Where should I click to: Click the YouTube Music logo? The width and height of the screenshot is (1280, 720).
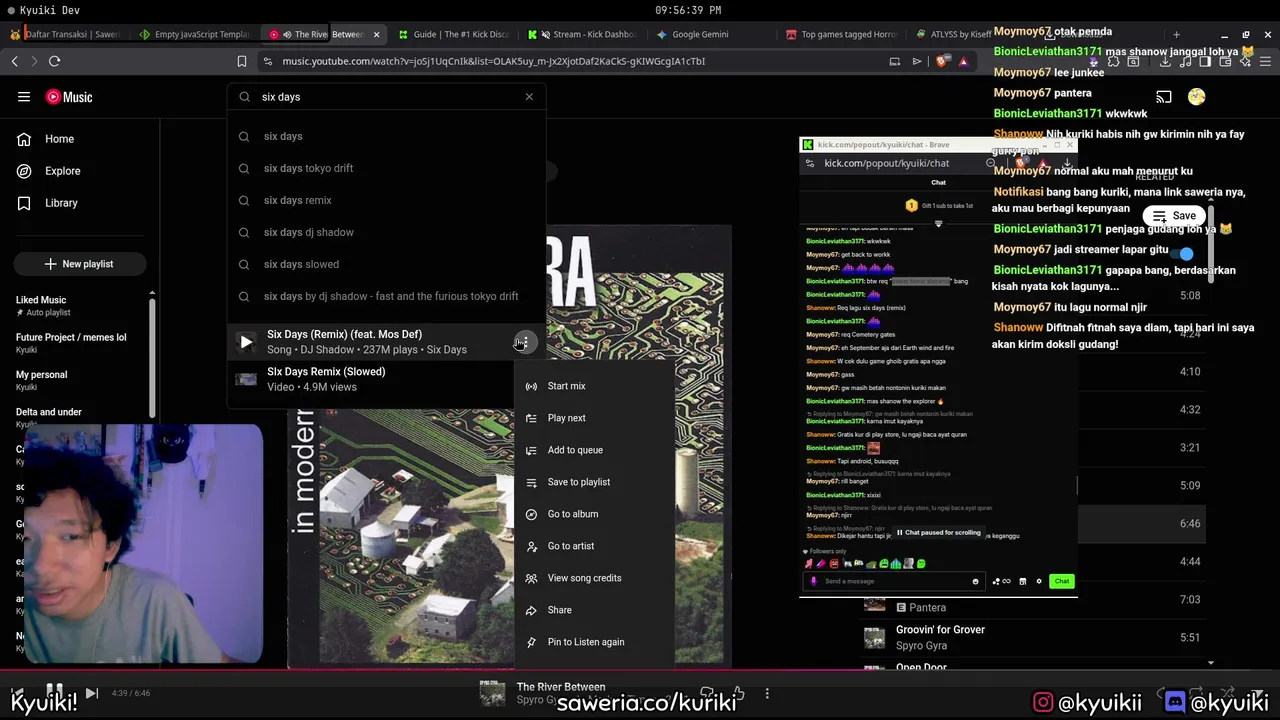[x=69, y=97]
